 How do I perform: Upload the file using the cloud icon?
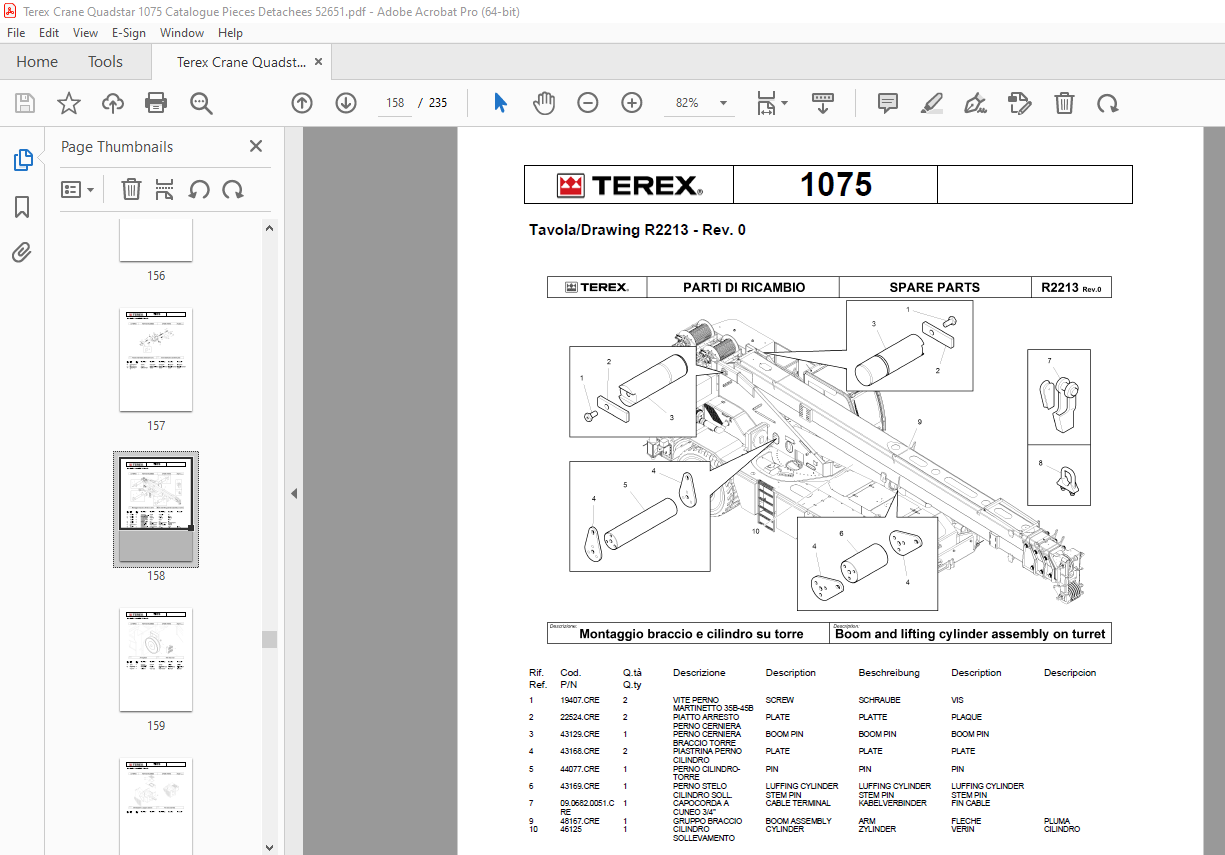[112, 103]
